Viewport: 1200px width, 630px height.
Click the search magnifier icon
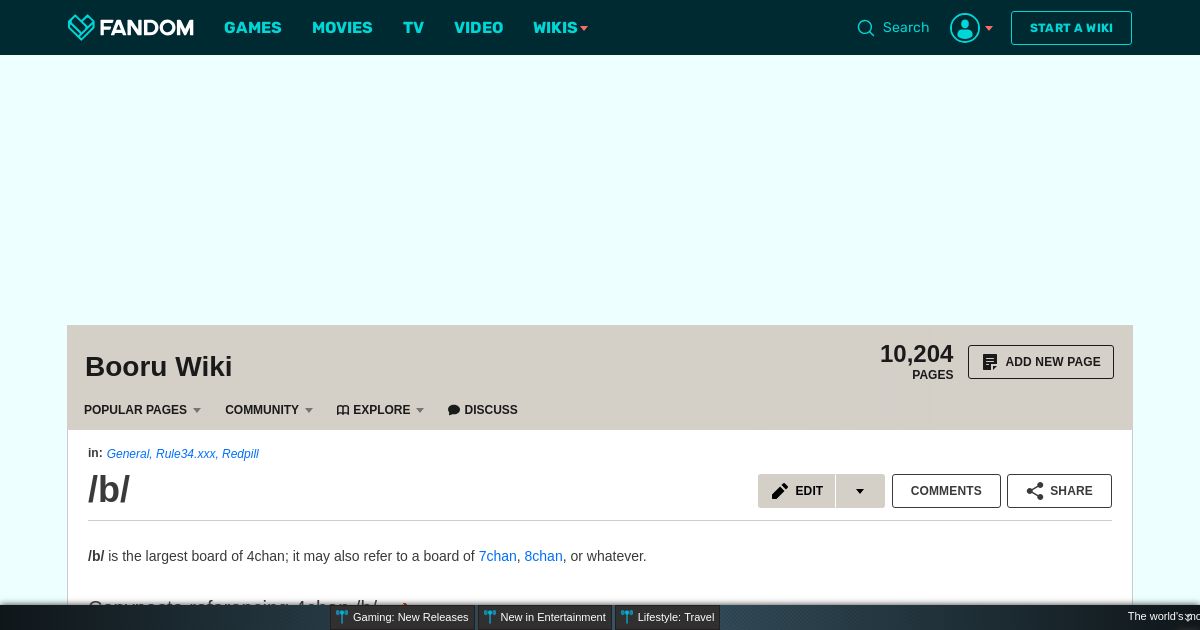click(x=866, y=28)
